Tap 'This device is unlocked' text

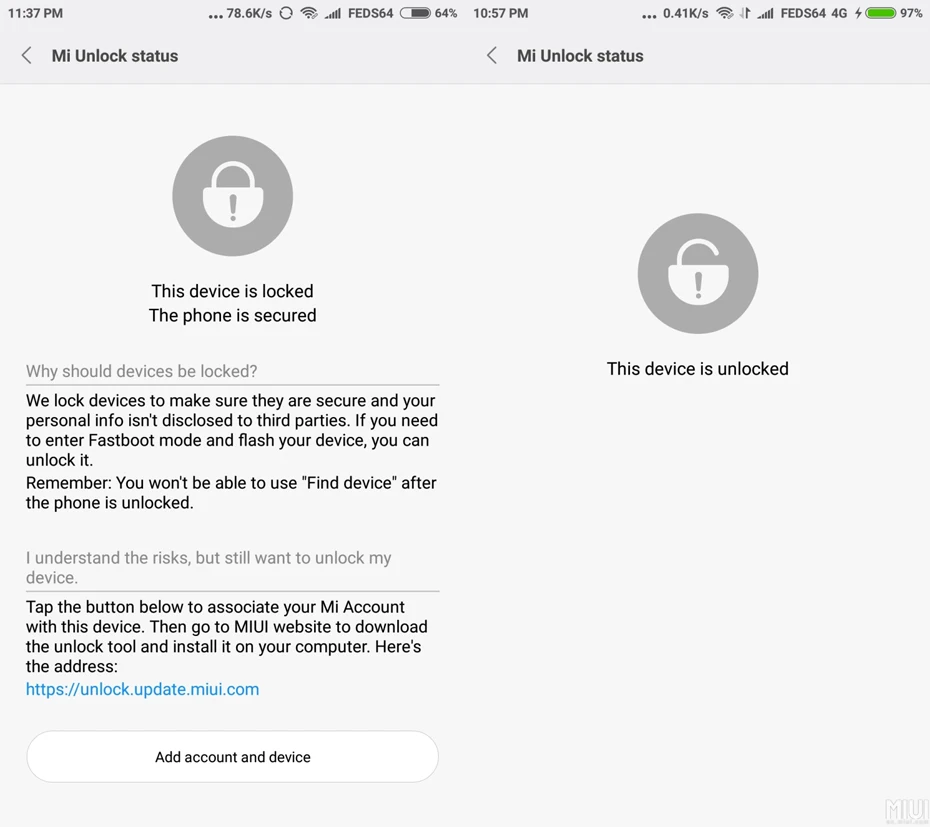(x=698, y=369)
